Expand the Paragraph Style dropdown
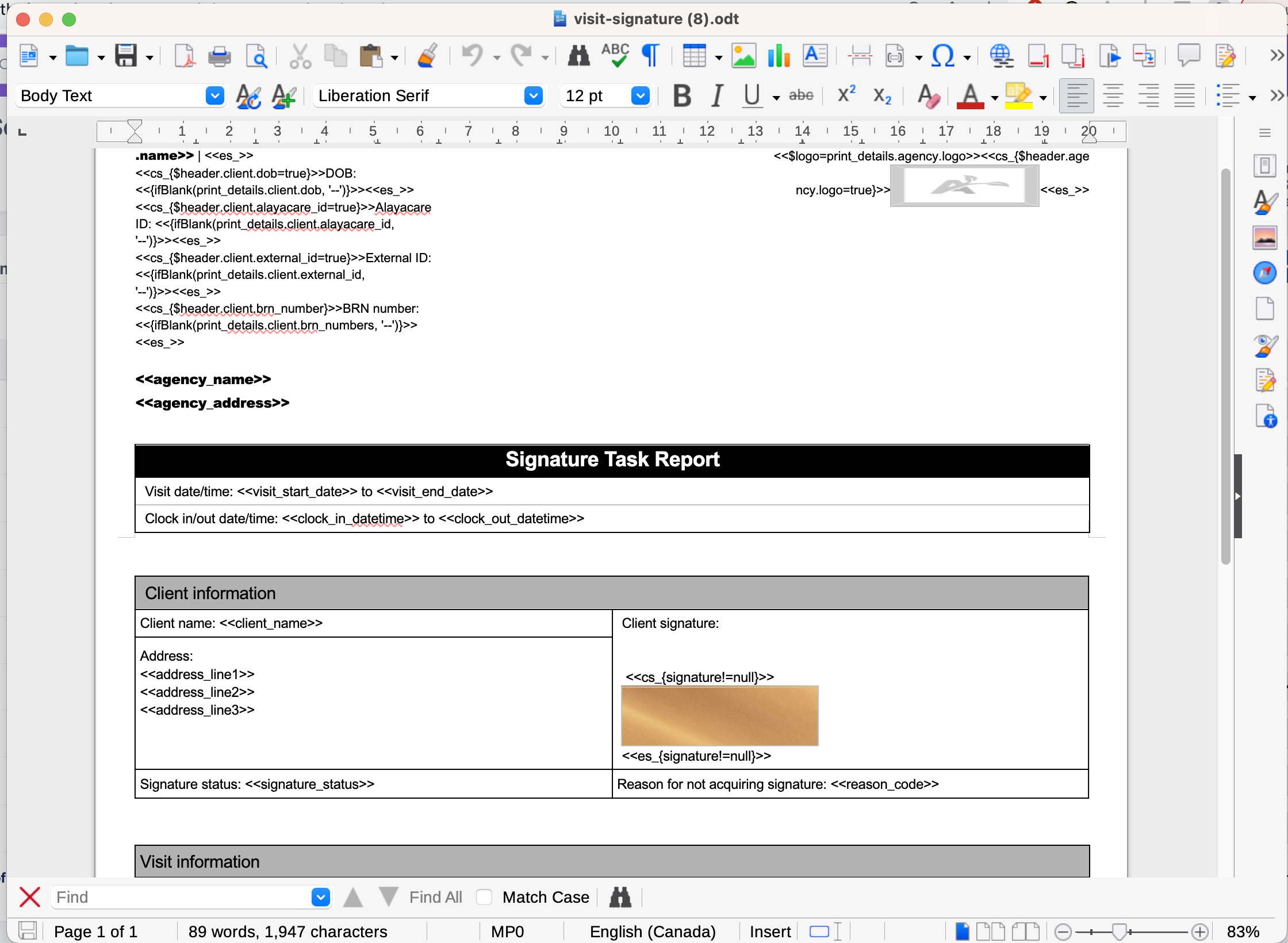Image resolution: width=1288 pixels, height=943 pixels. 214,95
